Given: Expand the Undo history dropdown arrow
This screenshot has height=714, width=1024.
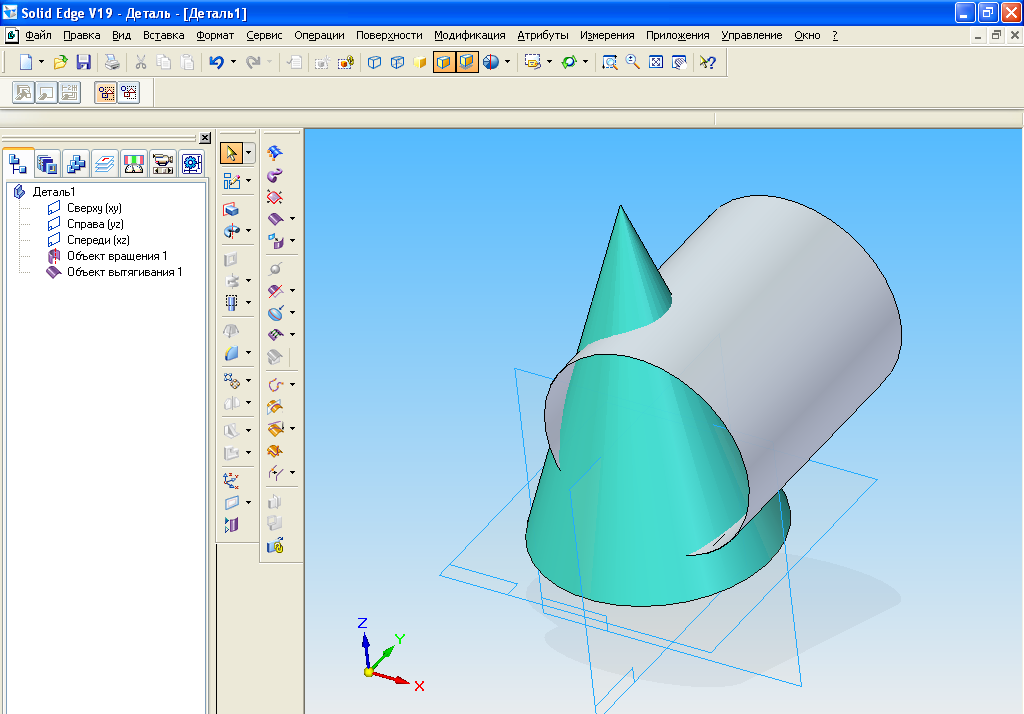Looking at the screenshot, I should [233, 62].
